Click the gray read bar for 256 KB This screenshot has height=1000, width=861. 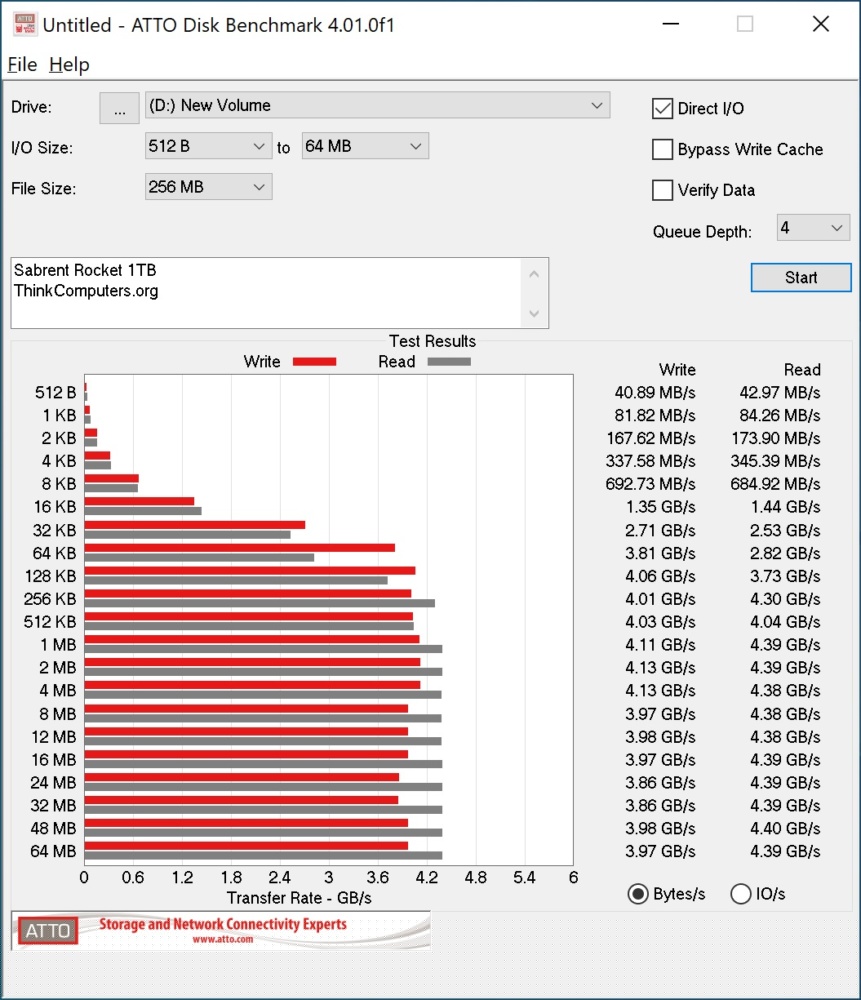(x=260, y=603)
